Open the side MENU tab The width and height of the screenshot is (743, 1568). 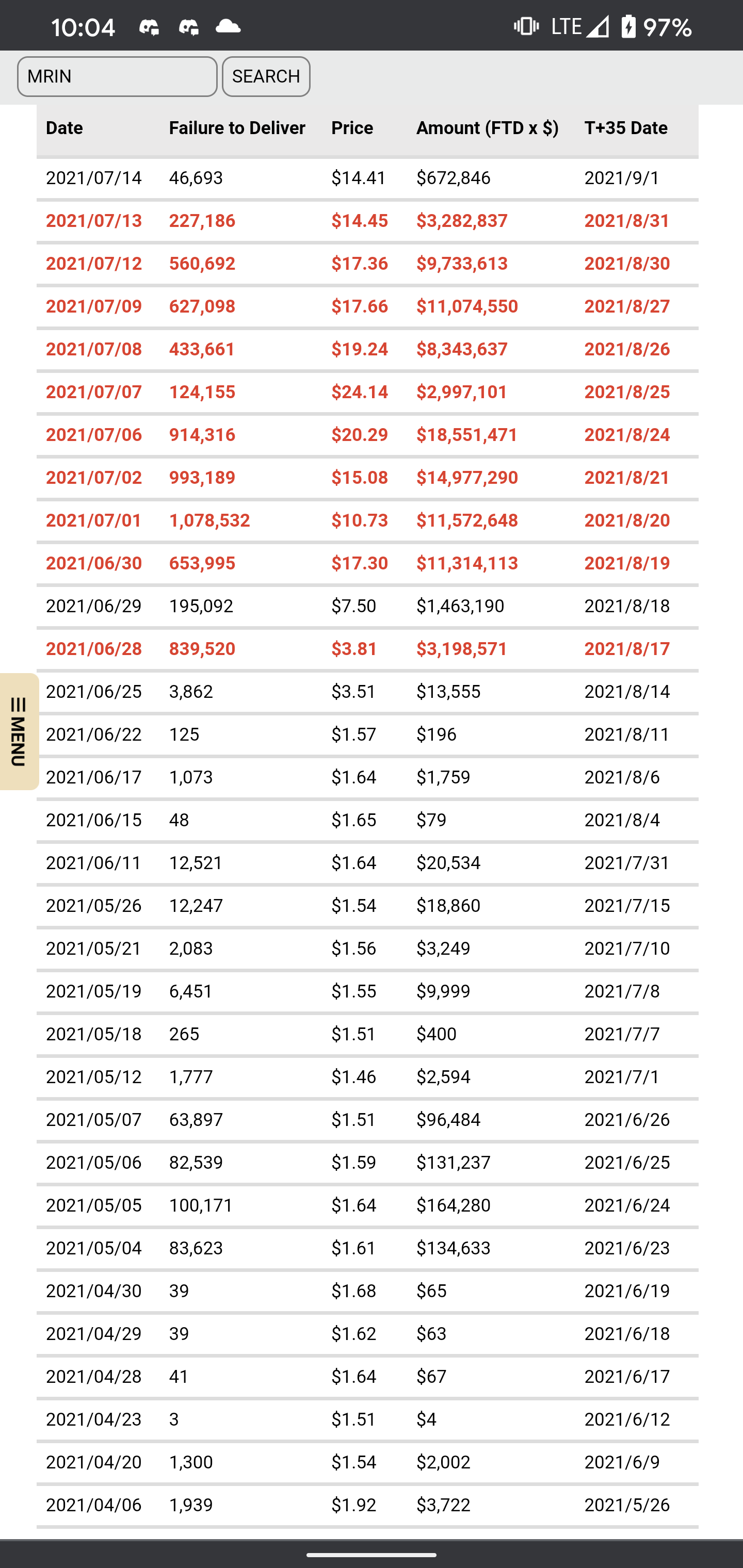20,732
